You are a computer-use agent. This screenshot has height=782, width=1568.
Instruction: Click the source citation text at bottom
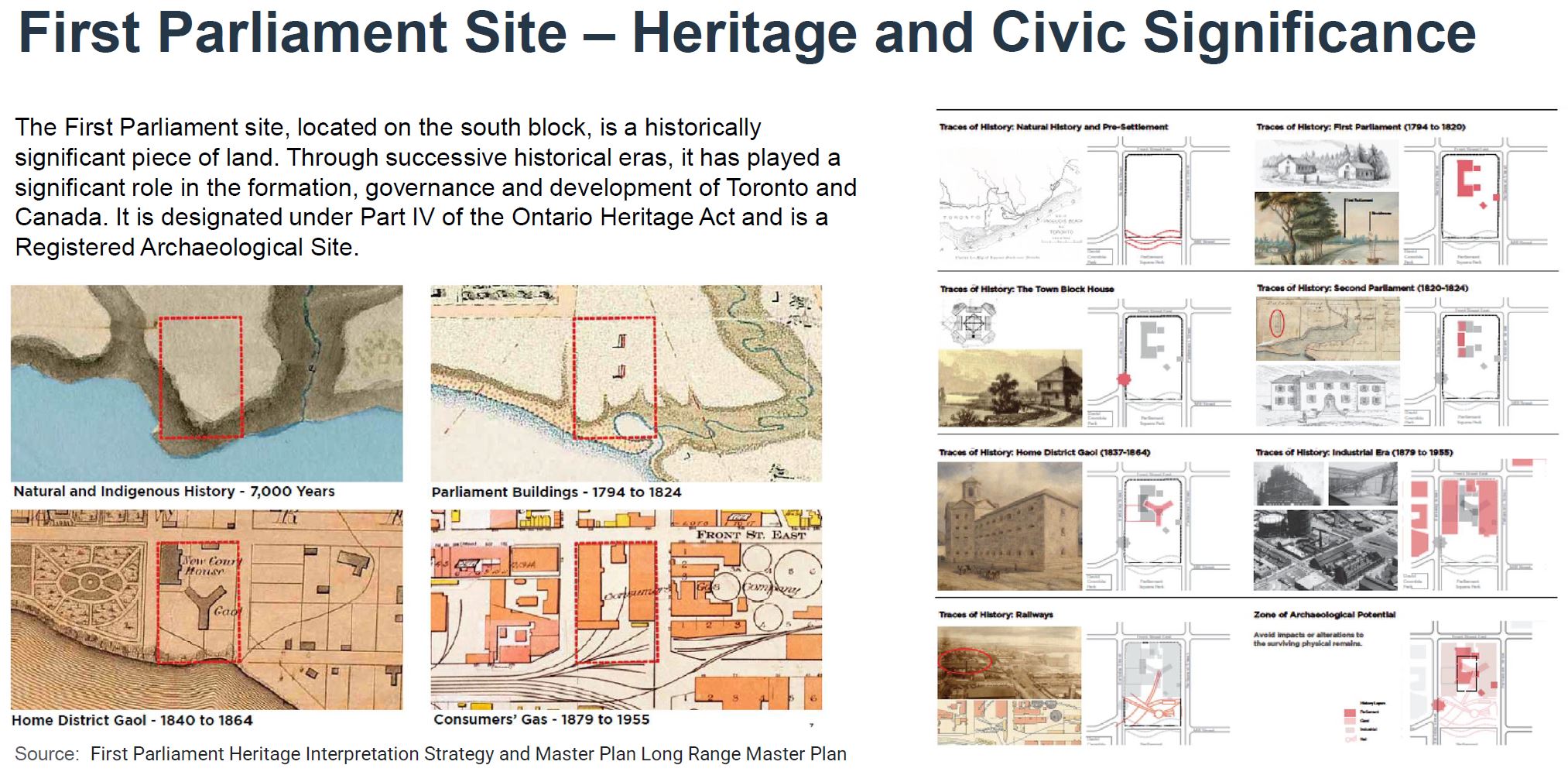tap(430, 754)
